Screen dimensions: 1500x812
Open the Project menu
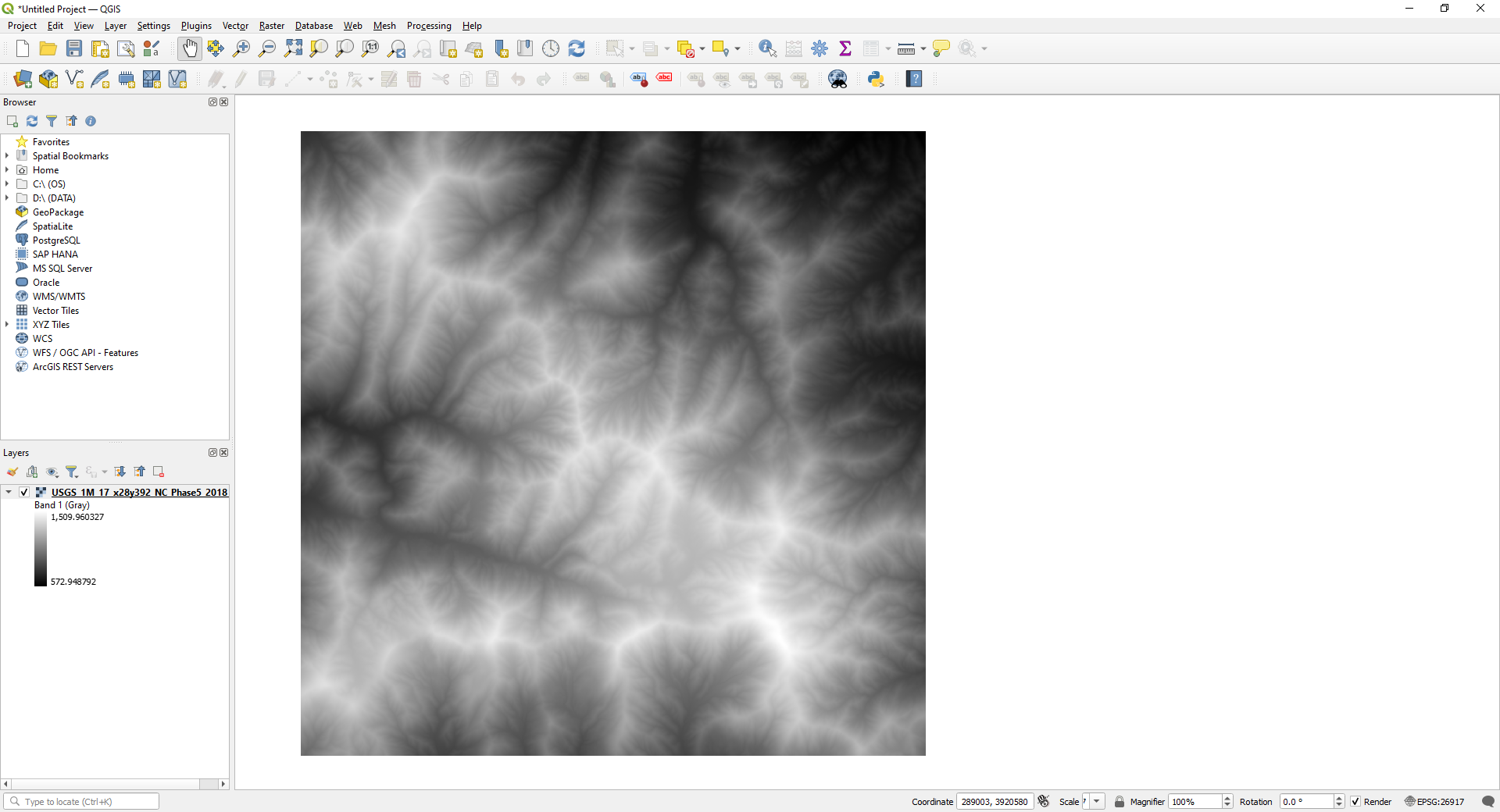[x=22, y=26]
